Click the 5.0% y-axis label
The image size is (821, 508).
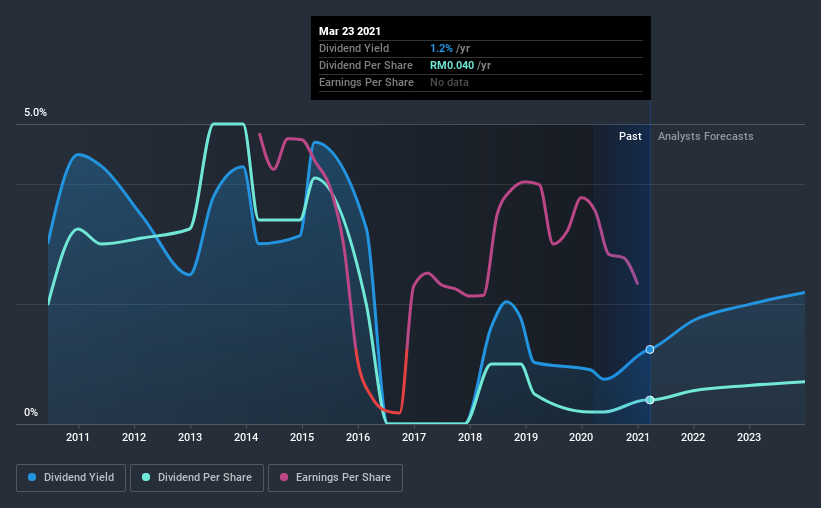click(x=36, y=113)
